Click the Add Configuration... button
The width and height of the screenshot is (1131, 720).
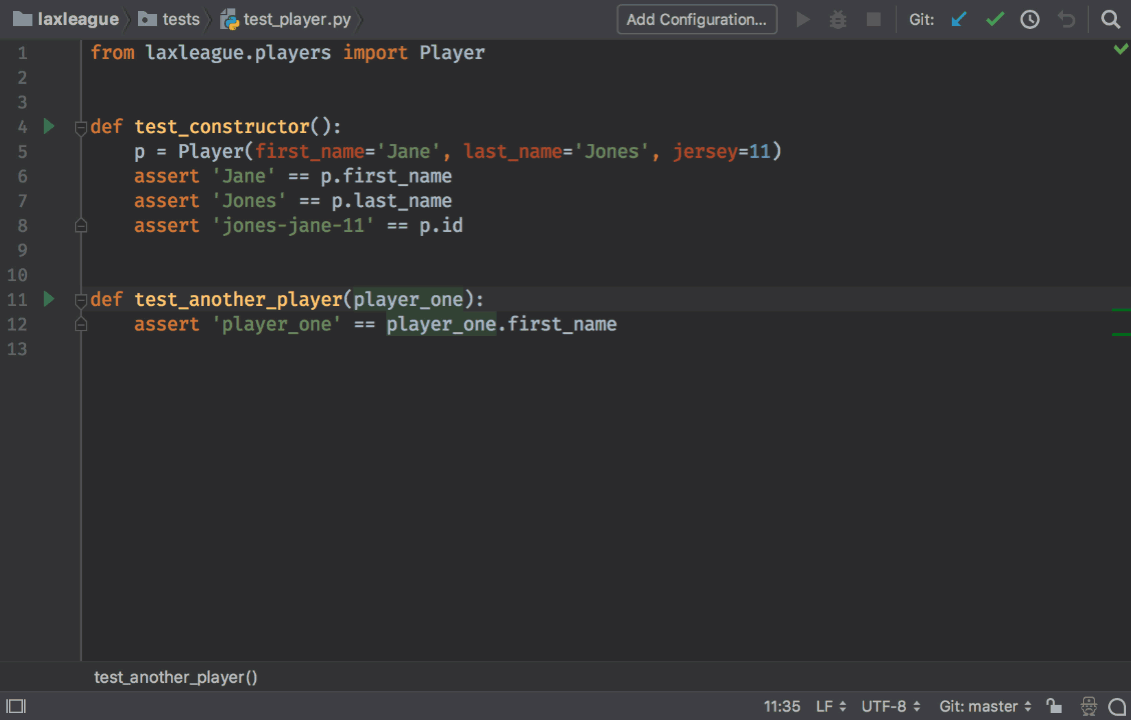tap(697, 19)
